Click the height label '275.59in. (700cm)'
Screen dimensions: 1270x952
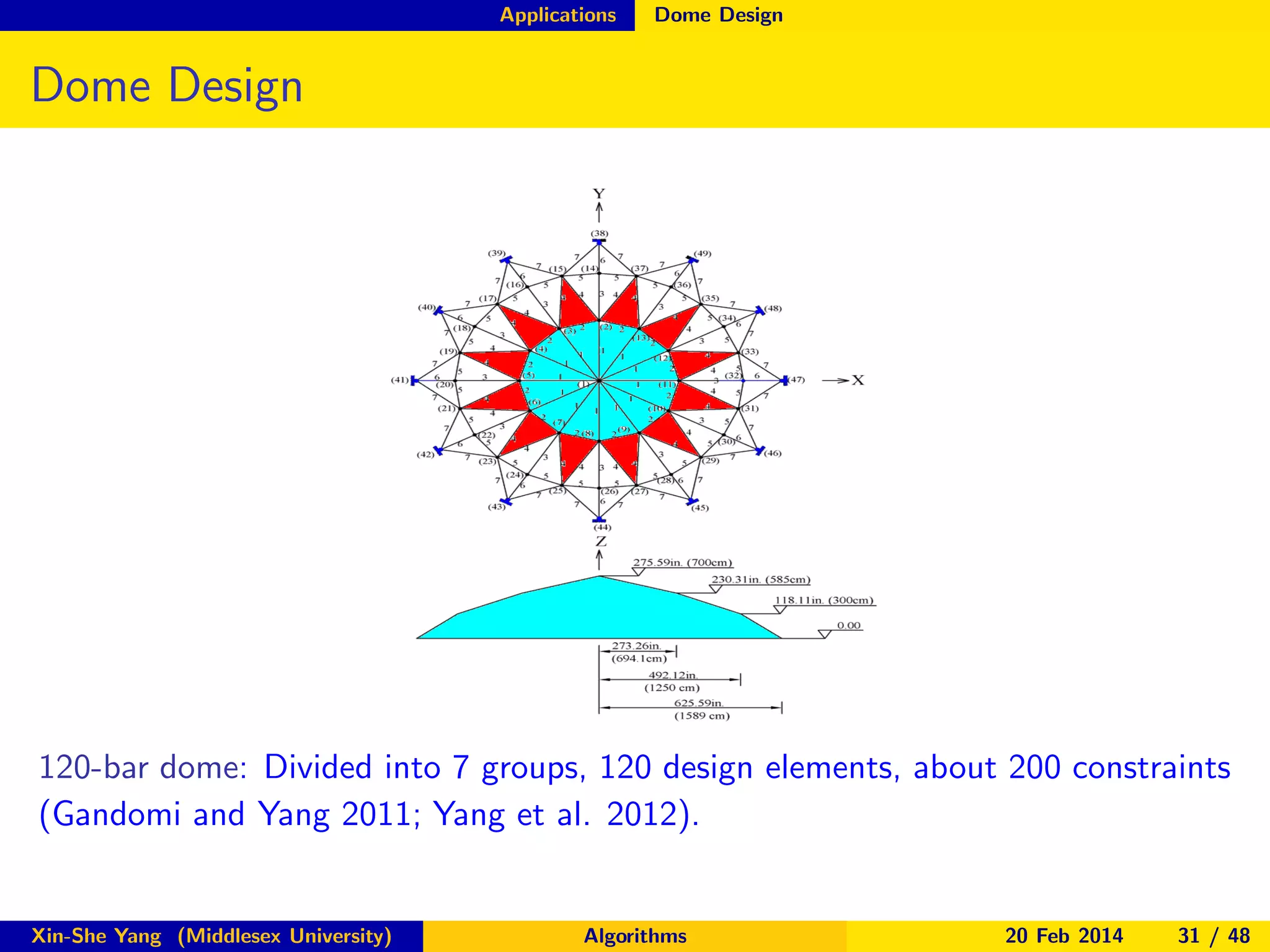[x=683, y=563]
